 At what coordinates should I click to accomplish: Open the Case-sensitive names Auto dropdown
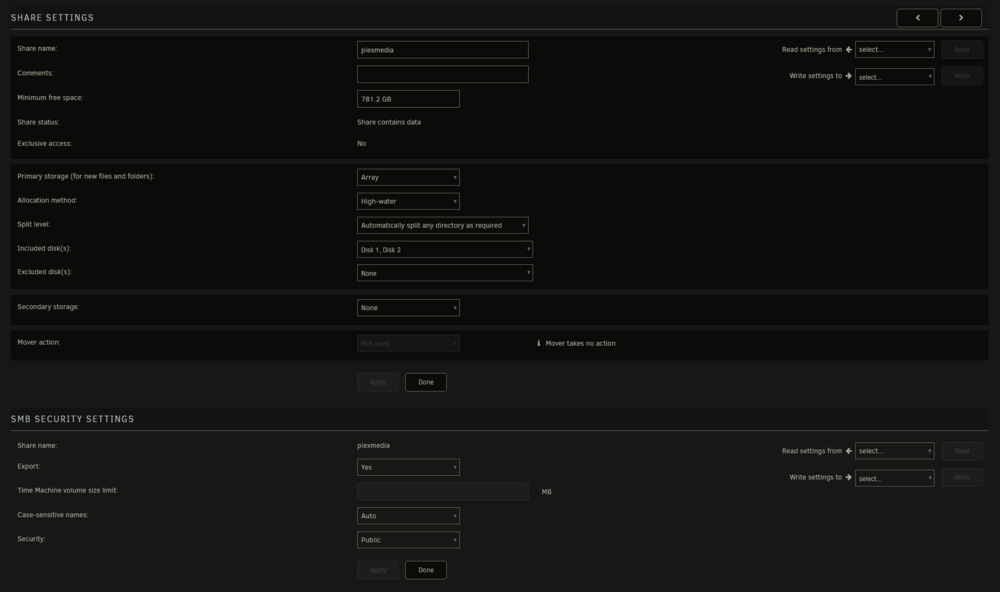pos(408,515)
